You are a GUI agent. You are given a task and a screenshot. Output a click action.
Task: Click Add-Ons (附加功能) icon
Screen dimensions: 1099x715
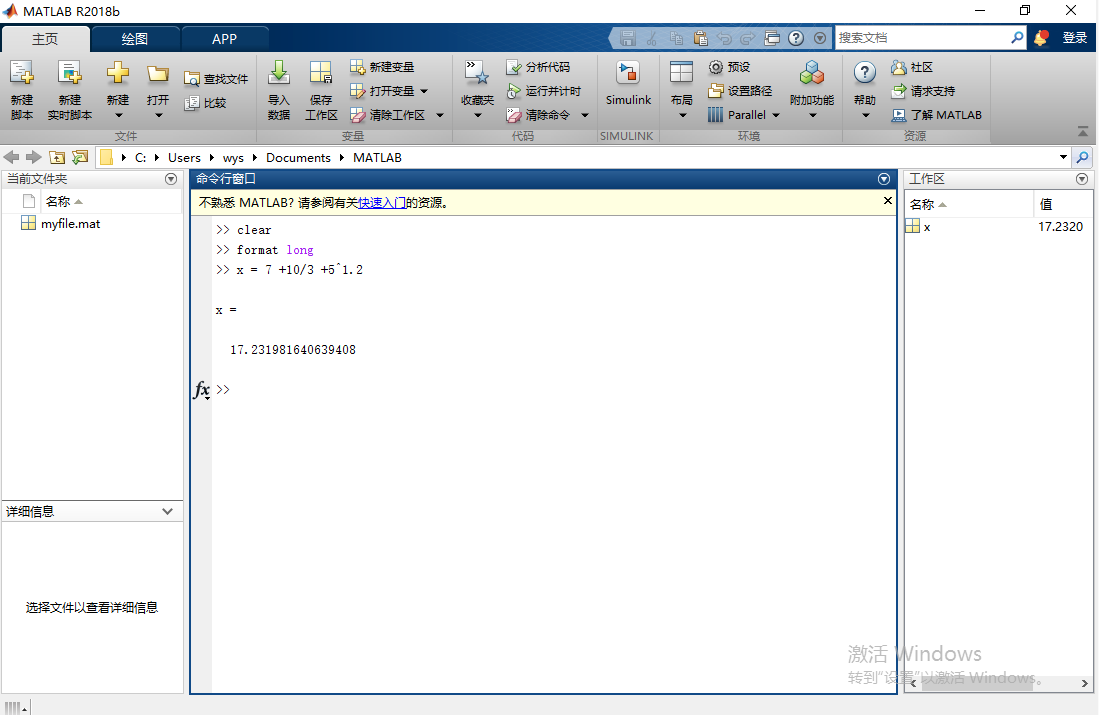point(812,73)
